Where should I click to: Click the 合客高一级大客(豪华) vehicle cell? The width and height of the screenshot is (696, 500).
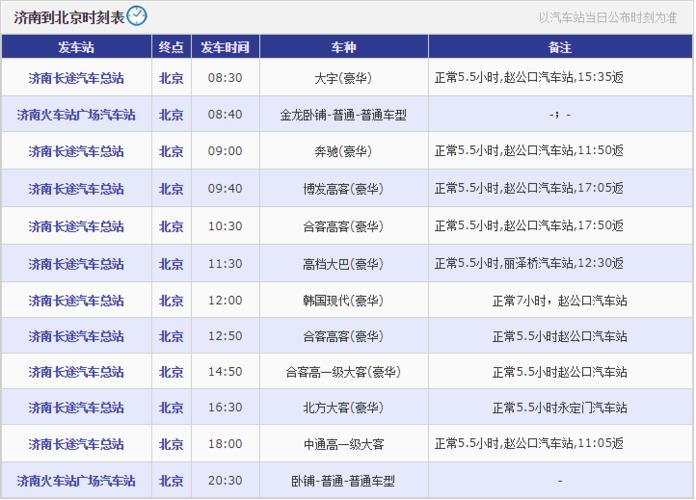click(344, 372)
